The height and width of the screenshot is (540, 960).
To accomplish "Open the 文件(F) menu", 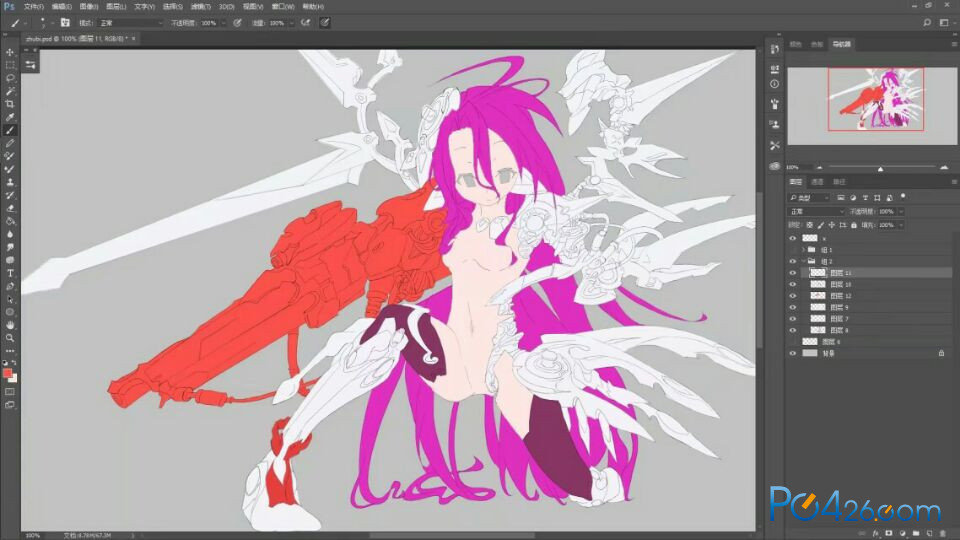I will point(34,7).
